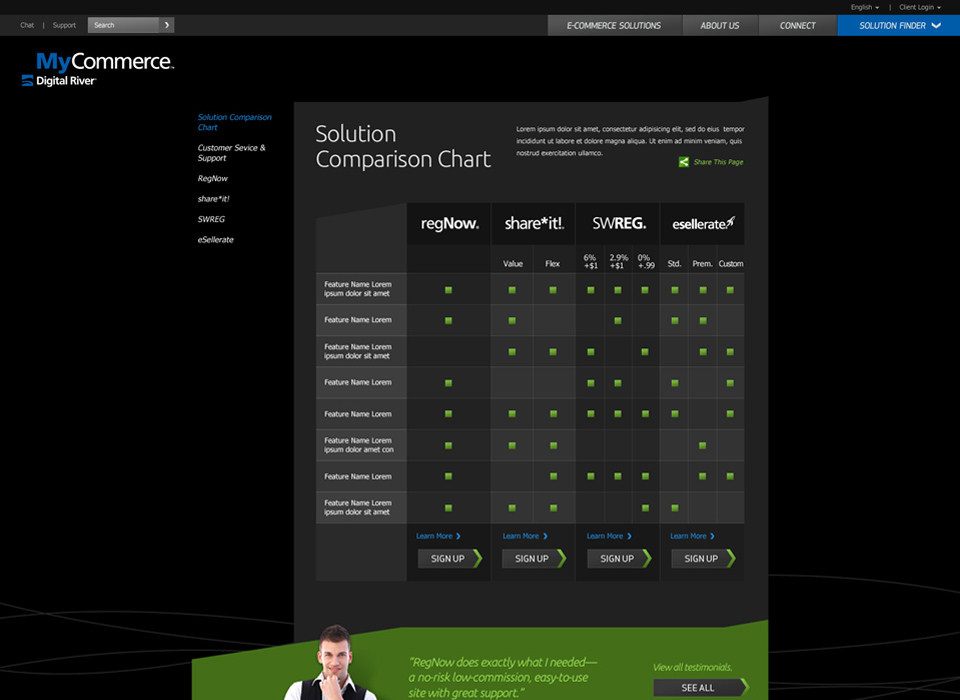Click Prem. green marker in sixth feature row

pos(702,445)
